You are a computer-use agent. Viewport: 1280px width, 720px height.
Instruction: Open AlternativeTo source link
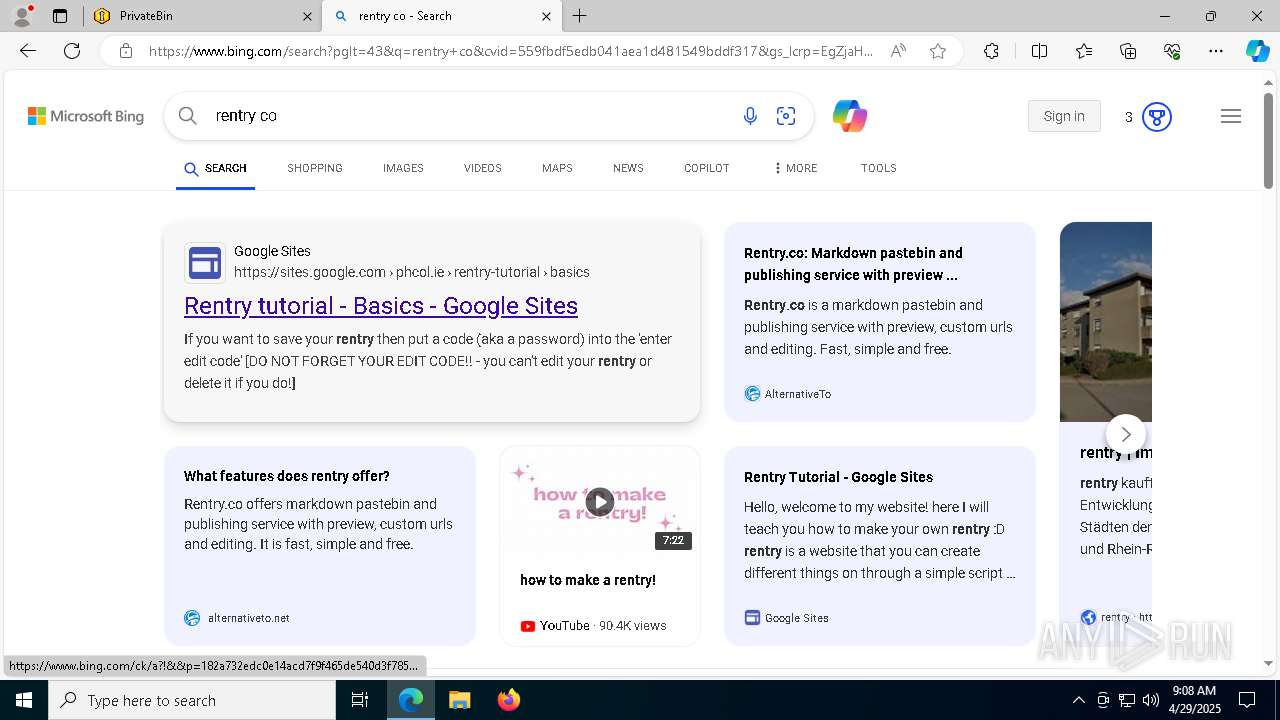(x=788, y=394)
